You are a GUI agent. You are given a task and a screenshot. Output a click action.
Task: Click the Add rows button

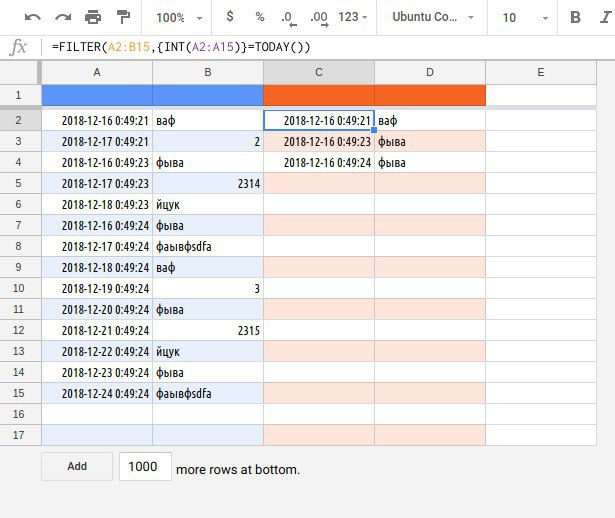(x=77, y=466)
